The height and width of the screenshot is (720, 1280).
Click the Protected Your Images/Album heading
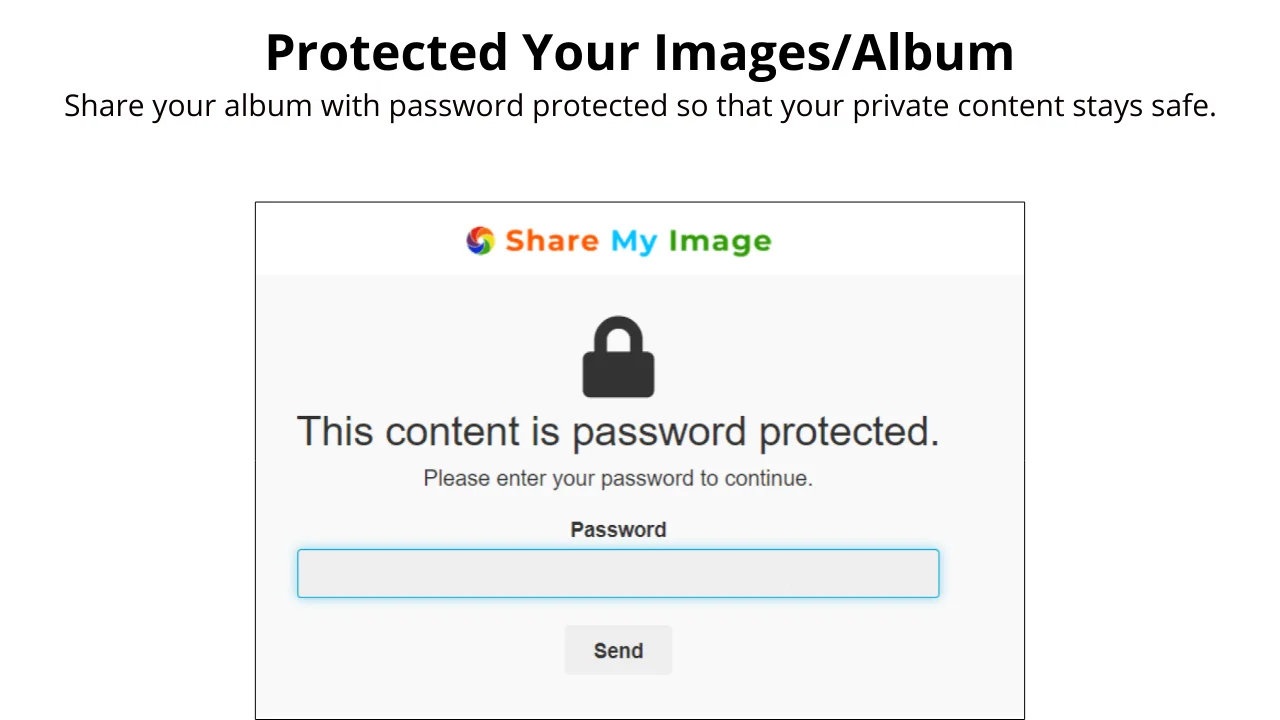[x=639, y=52]
